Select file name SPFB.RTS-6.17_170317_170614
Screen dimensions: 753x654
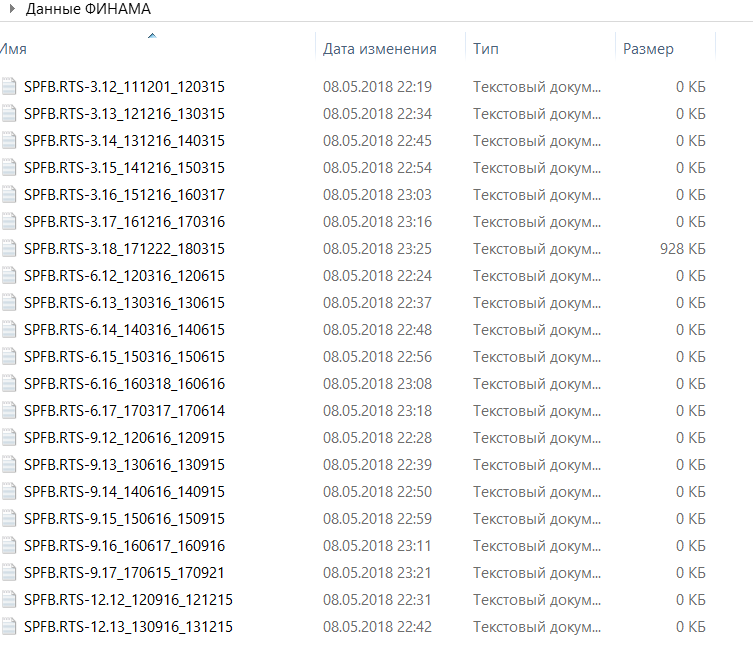coord(124,411)
